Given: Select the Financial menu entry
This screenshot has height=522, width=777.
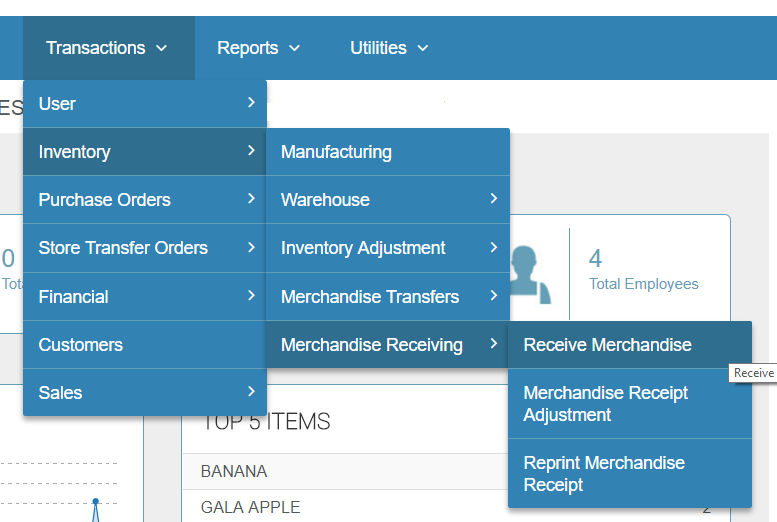Looking at the screenshot, I should pos(145,296).
